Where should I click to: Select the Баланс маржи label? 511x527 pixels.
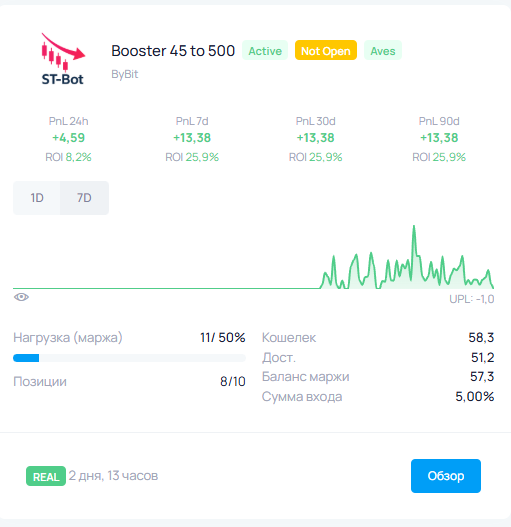pos(306,377)
